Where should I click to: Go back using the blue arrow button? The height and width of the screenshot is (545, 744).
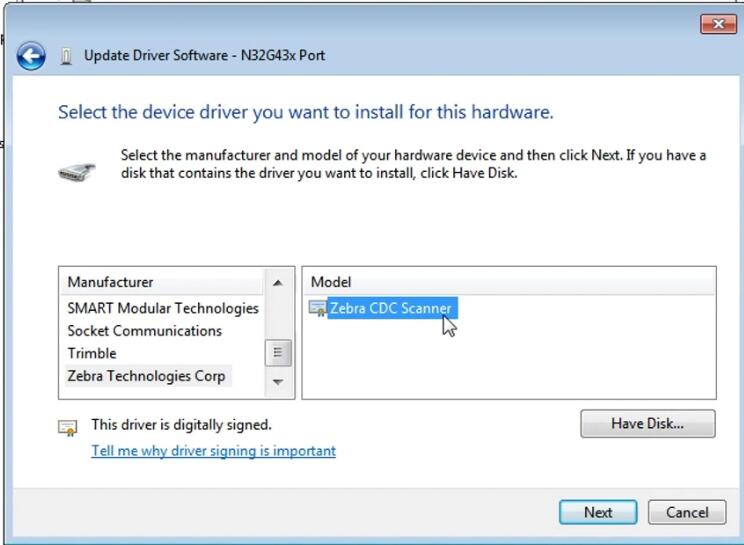[x=31, y=56]
